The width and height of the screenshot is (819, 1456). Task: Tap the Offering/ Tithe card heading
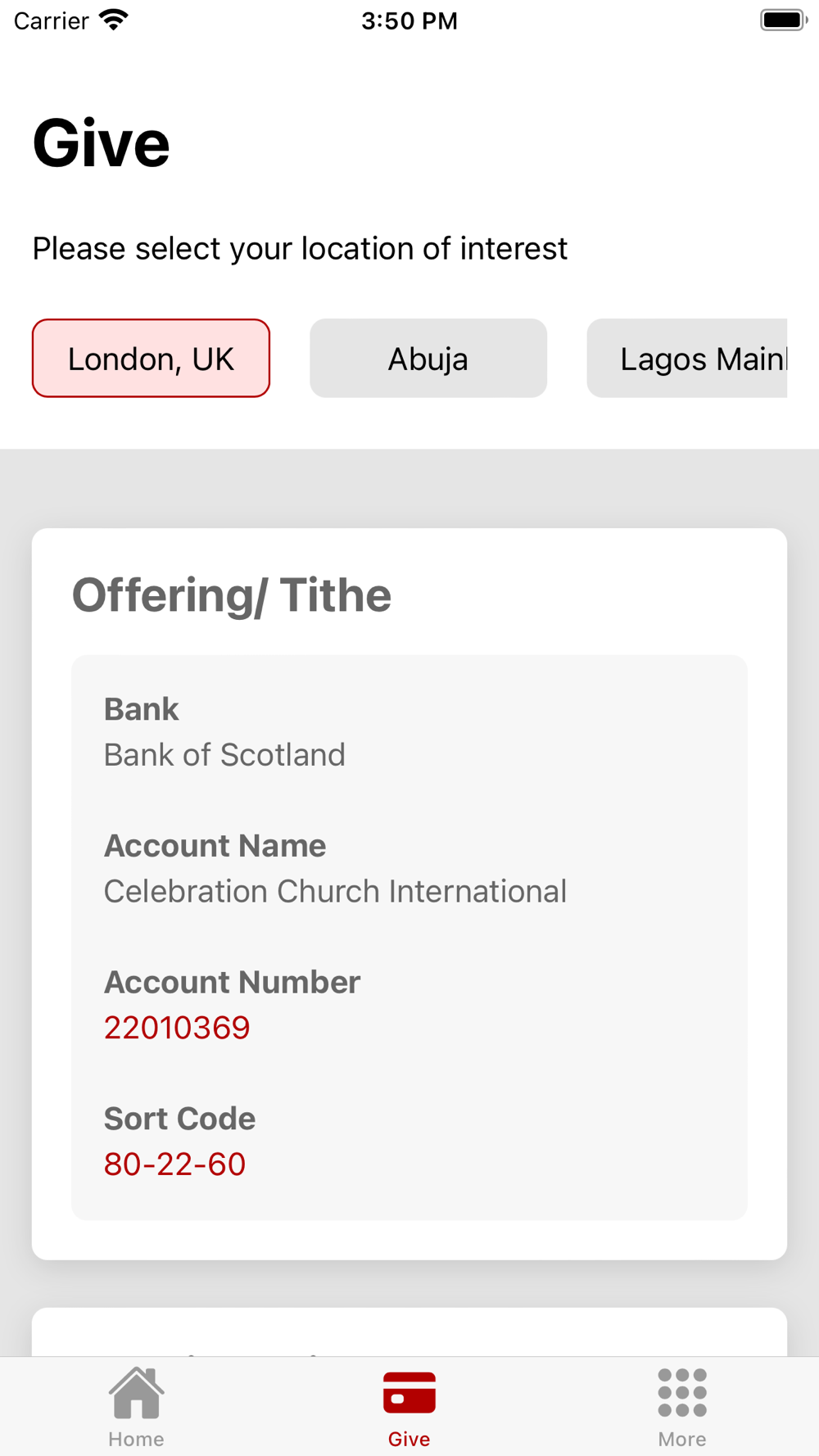coord(232,595)
